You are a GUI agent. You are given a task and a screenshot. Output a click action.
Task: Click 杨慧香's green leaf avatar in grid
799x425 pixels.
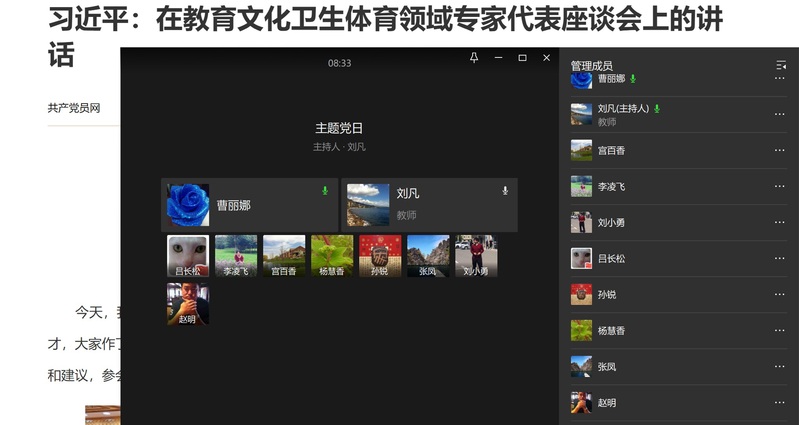coord(332,256)
